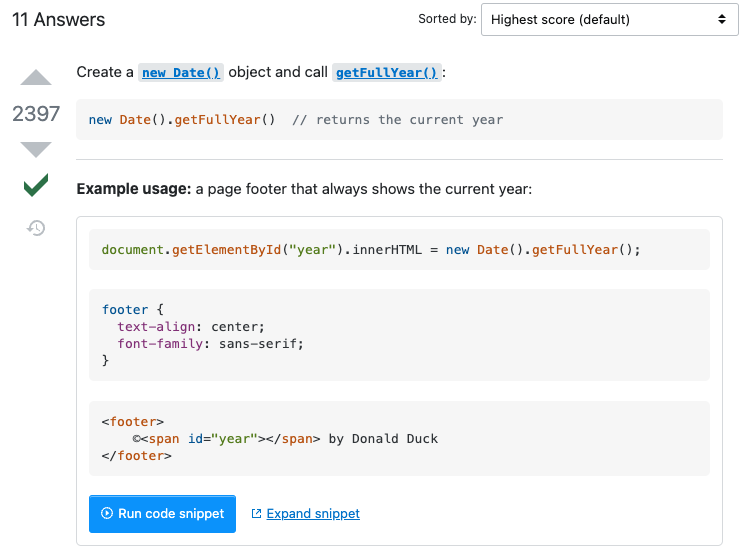Image resolution: width=747 pixels, height=552 pixels.
Task: Click inside the footer CSS code block
Action: (399, 335)
